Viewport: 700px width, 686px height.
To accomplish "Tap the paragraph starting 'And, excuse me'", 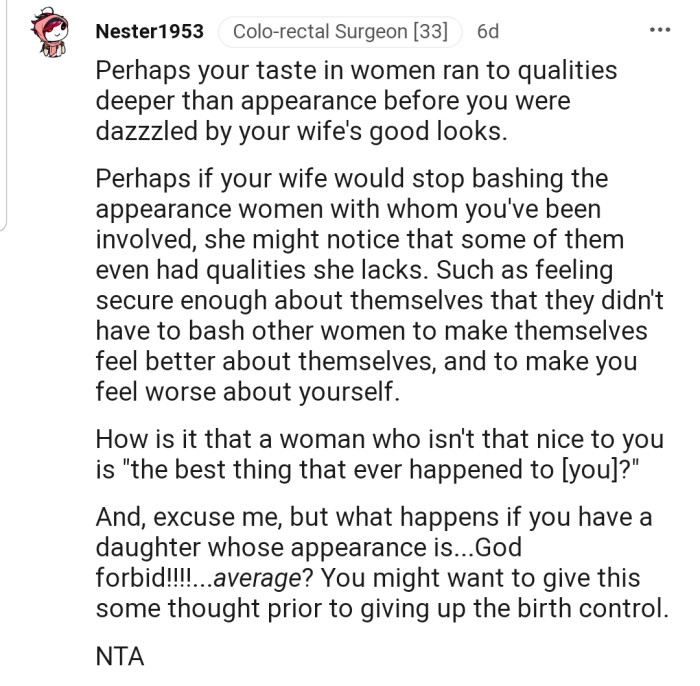I will click(382, 562).
